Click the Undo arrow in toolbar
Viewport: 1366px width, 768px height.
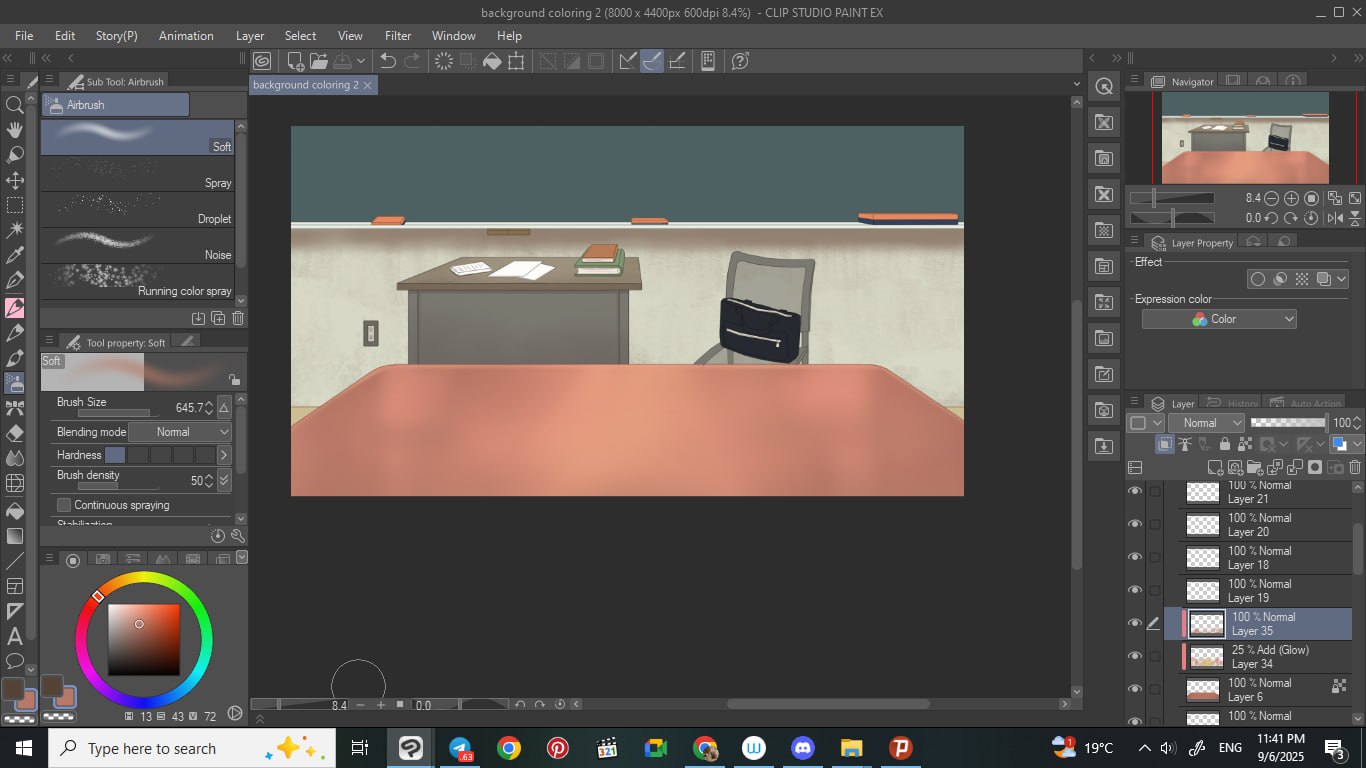pyautogui.click(x=388, y=61)
